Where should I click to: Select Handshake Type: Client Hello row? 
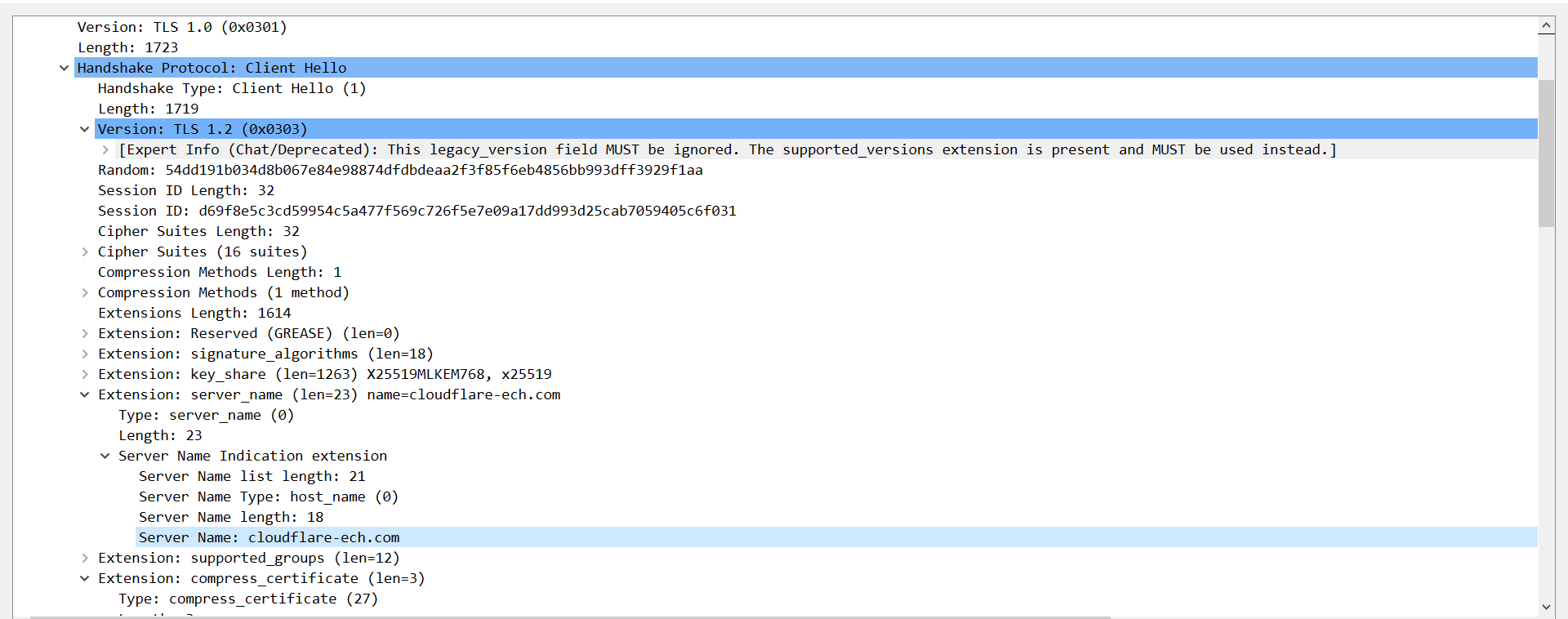tap(231, 88)
